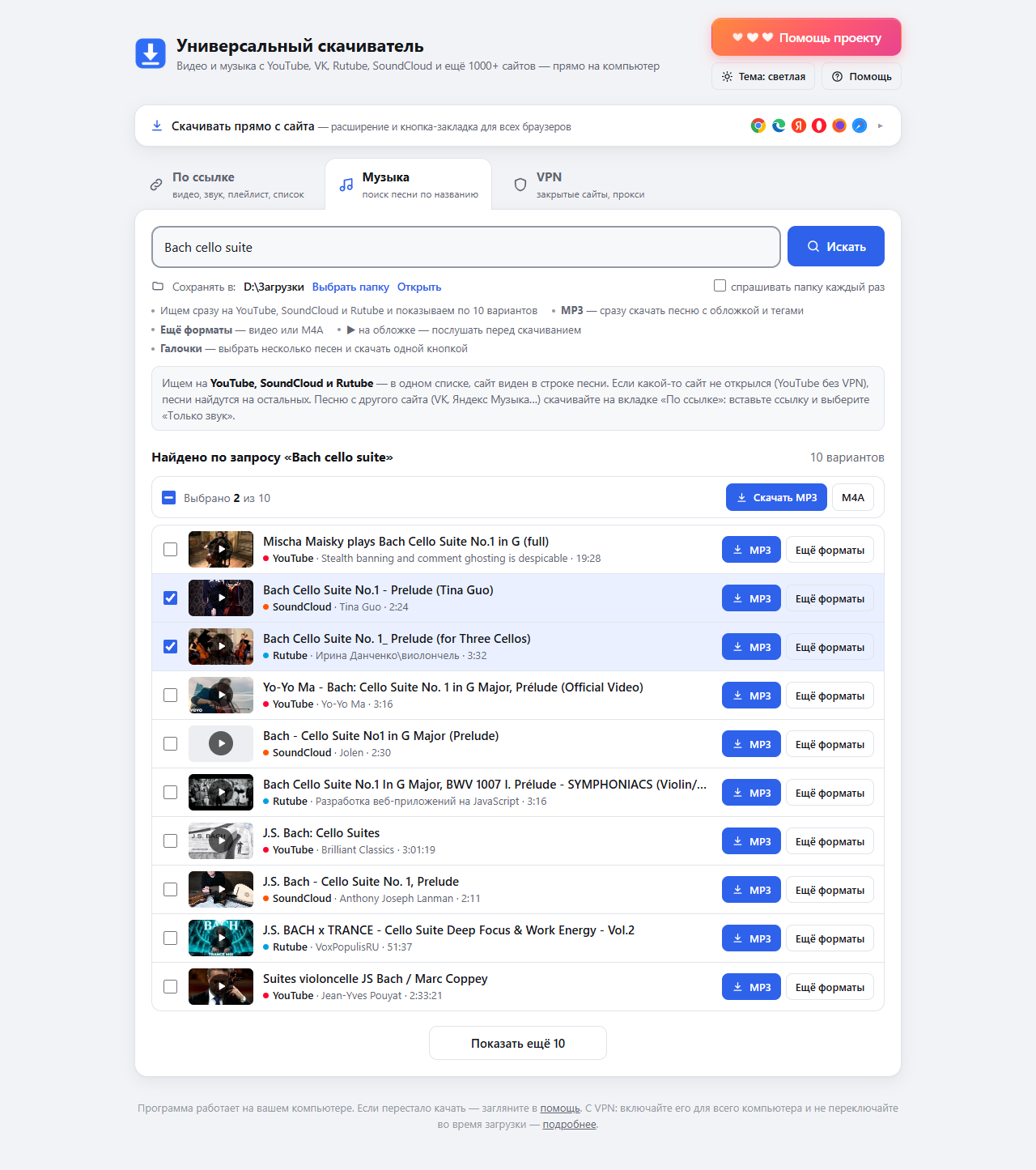1036x1170 pixels.
Task: Check the Mischa Maisky result checkbox
Action: [x=170, y=549]
